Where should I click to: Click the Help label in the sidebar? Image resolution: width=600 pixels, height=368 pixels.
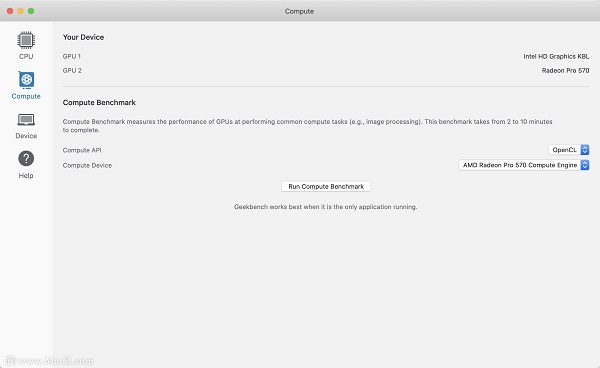click(26, 176)
